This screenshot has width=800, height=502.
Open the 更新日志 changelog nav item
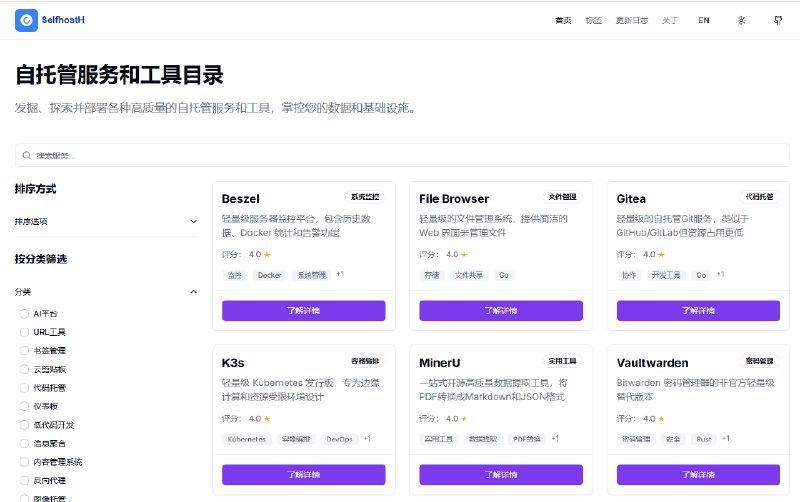(x=631, y=20)
